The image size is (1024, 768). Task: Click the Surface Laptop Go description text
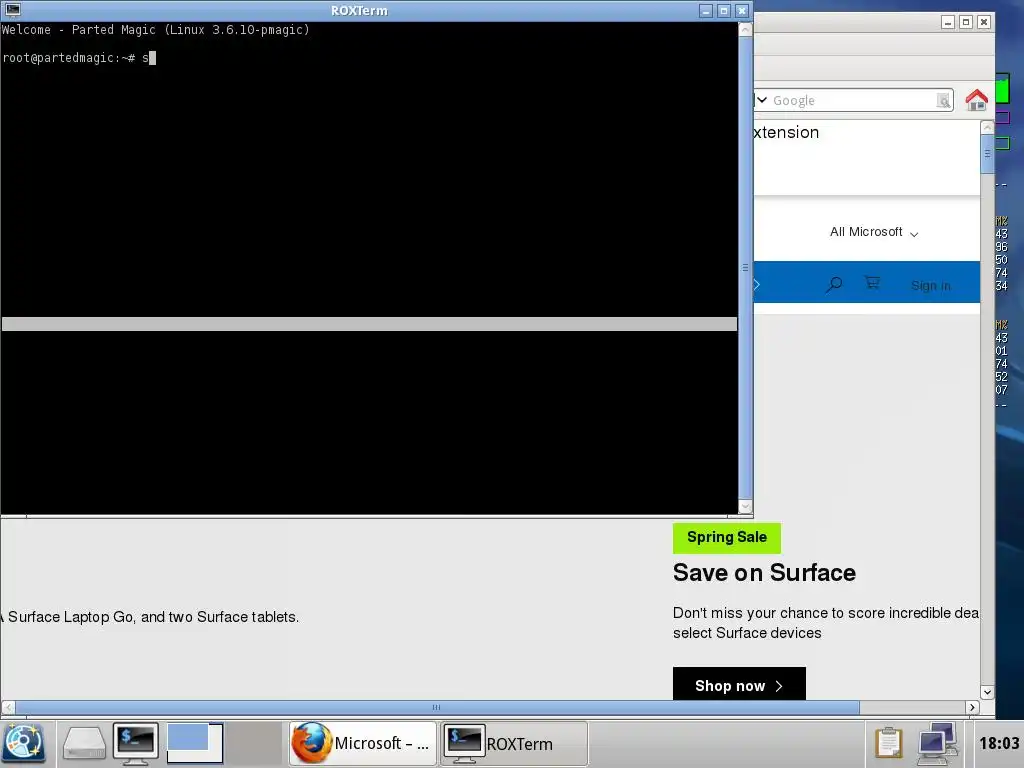coord(150,616)
